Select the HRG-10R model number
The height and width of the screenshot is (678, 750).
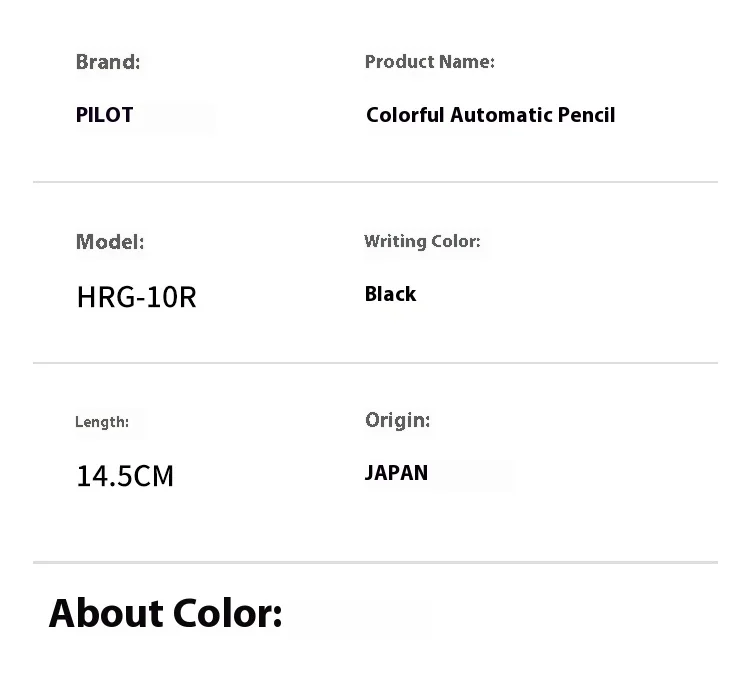coord(136,297)
